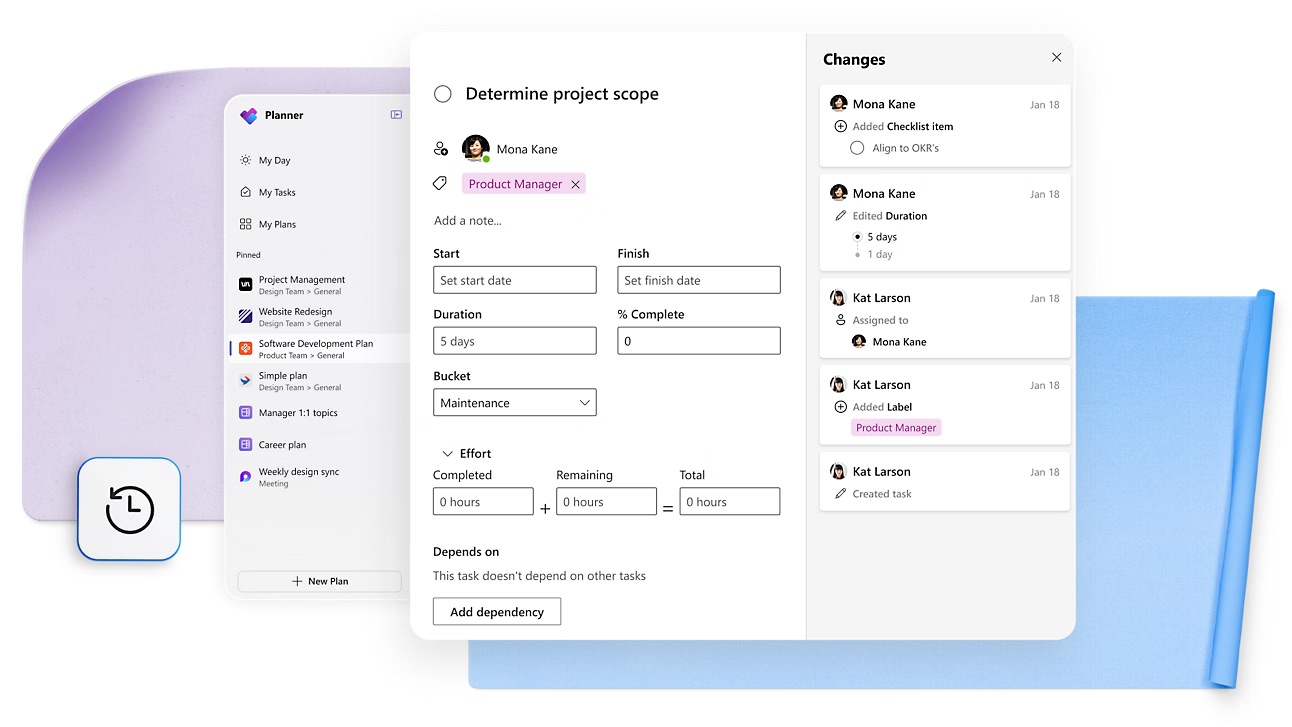Click the Add dependency button
This screenshot has height=727, width=1292.
point(497,612)
